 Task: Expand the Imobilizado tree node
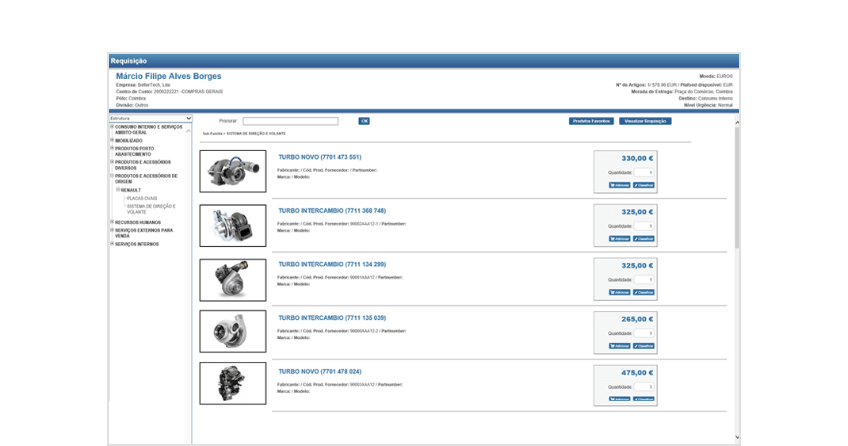point(112,141)
